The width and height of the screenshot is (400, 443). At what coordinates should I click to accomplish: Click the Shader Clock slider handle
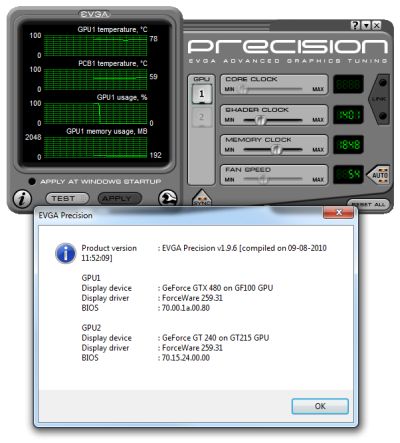tap(260, 120)
